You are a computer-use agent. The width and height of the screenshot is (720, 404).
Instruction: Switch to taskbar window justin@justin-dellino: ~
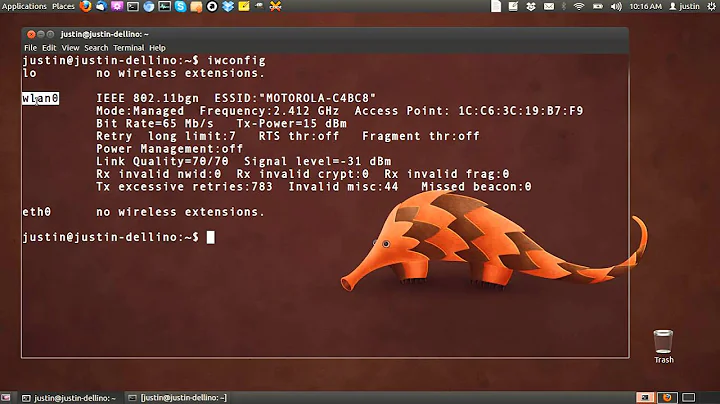69,398
